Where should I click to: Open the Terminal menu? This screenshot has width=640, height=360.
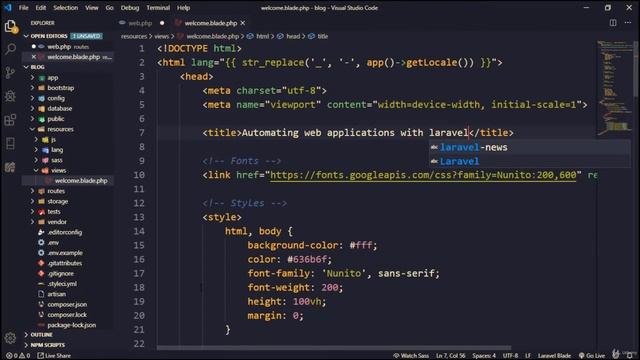[158, 8]
